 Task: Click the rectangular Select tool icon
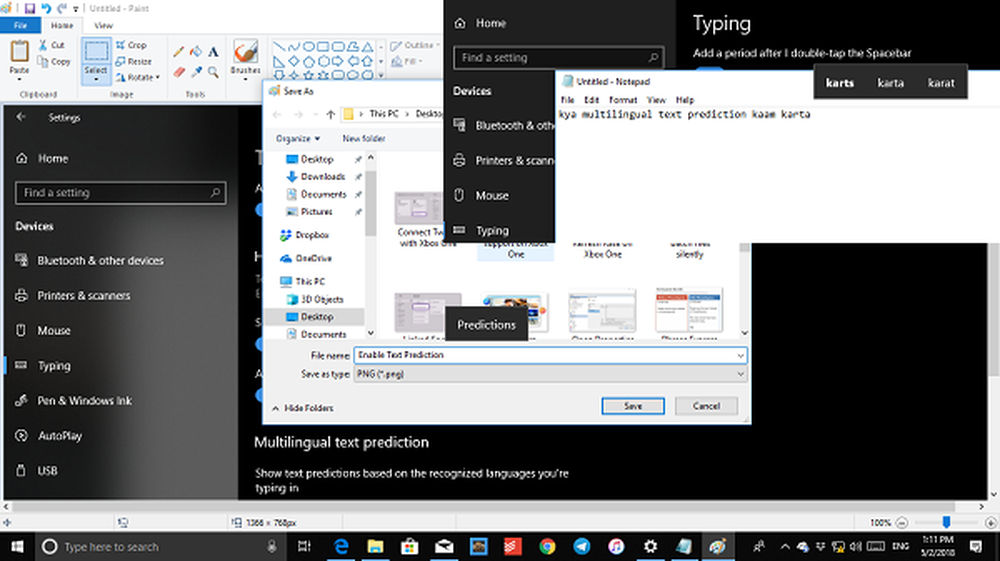[96, 52]
